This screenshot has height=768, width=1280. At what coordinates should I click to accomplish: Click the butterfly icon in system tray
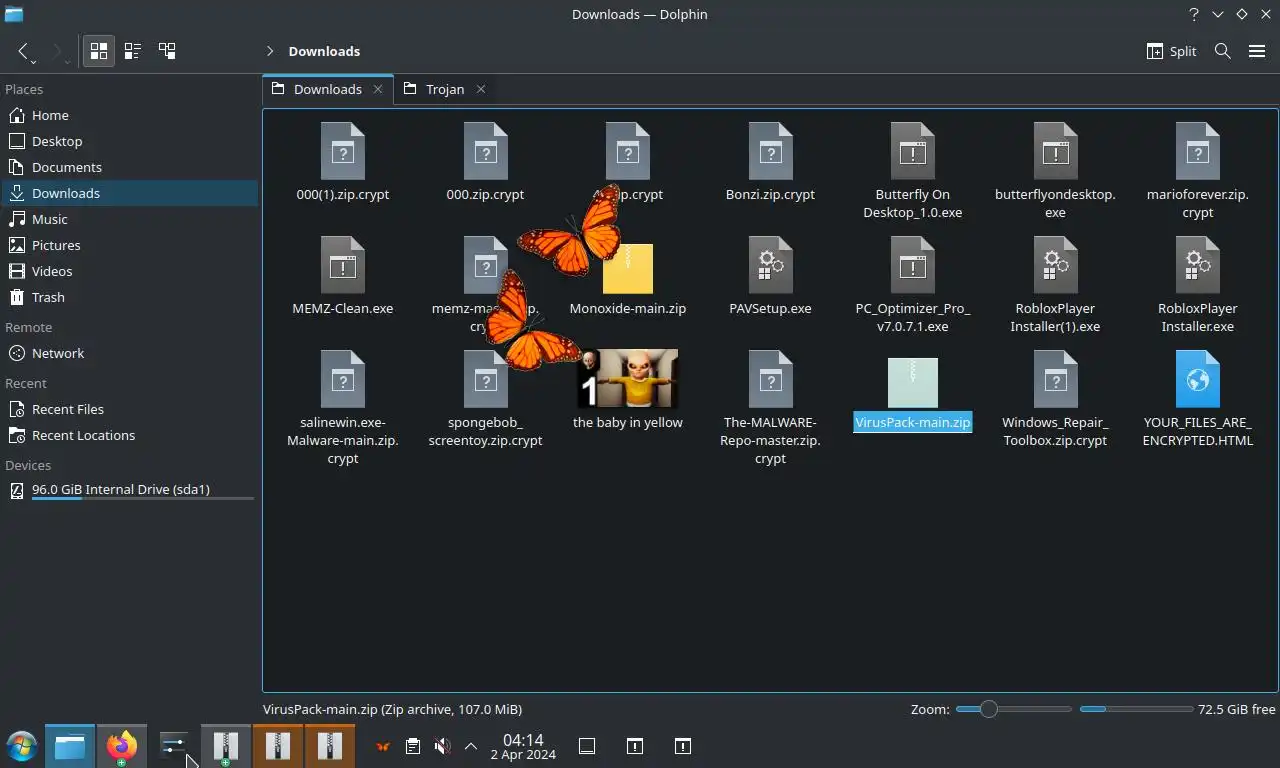click(x=382, y=746)
